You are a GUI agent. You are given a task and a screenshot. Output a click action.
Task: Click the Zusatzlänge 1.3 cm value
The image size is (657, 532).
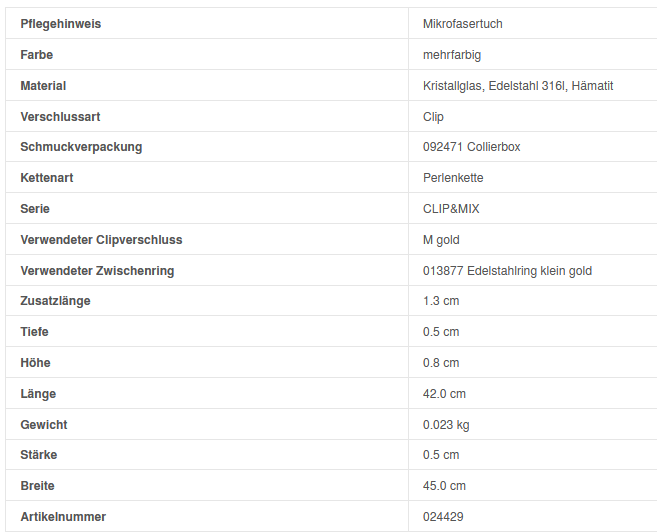click(441, 301)
